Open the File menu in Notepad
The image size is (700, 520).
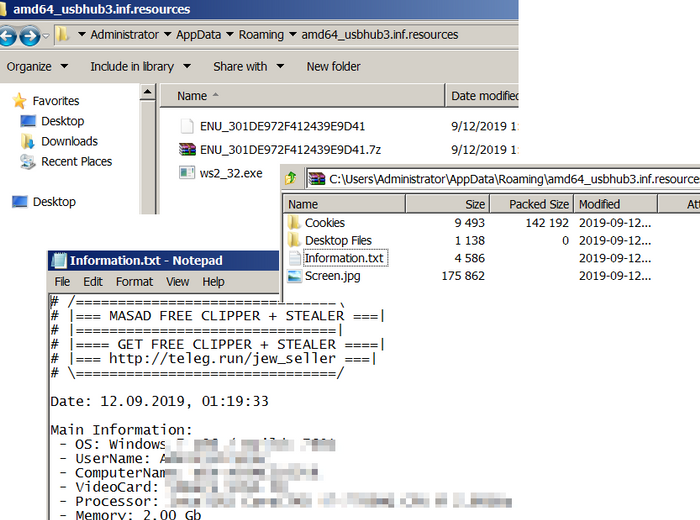[62, 282]
